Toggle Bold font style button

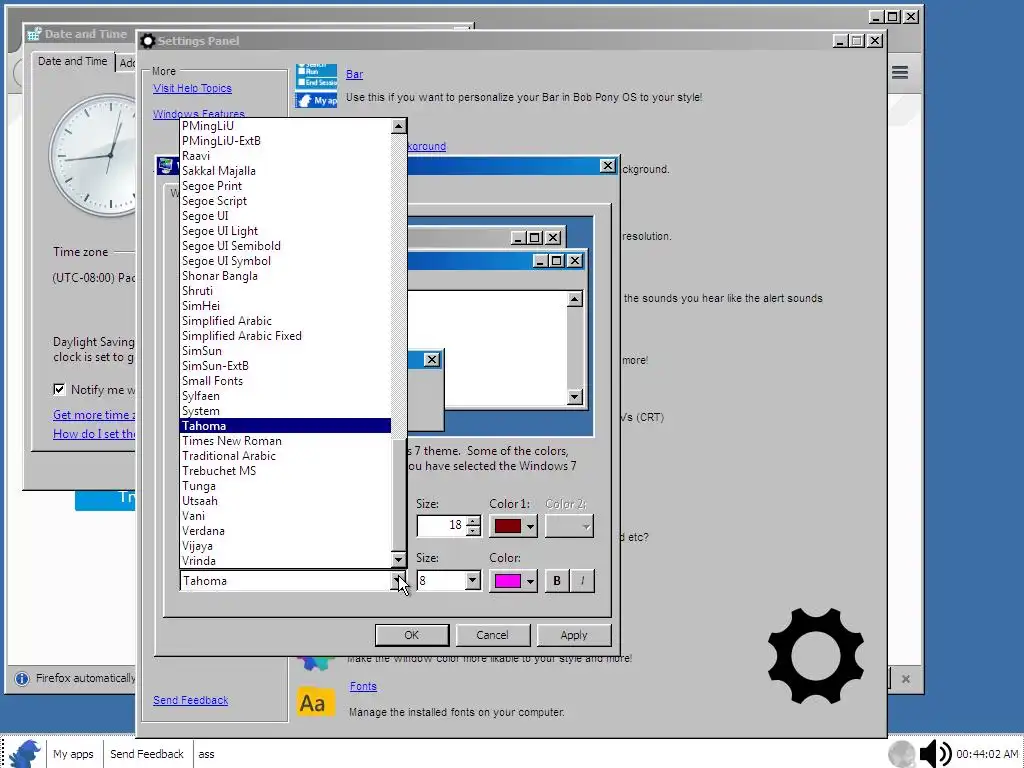pos(556,581)
